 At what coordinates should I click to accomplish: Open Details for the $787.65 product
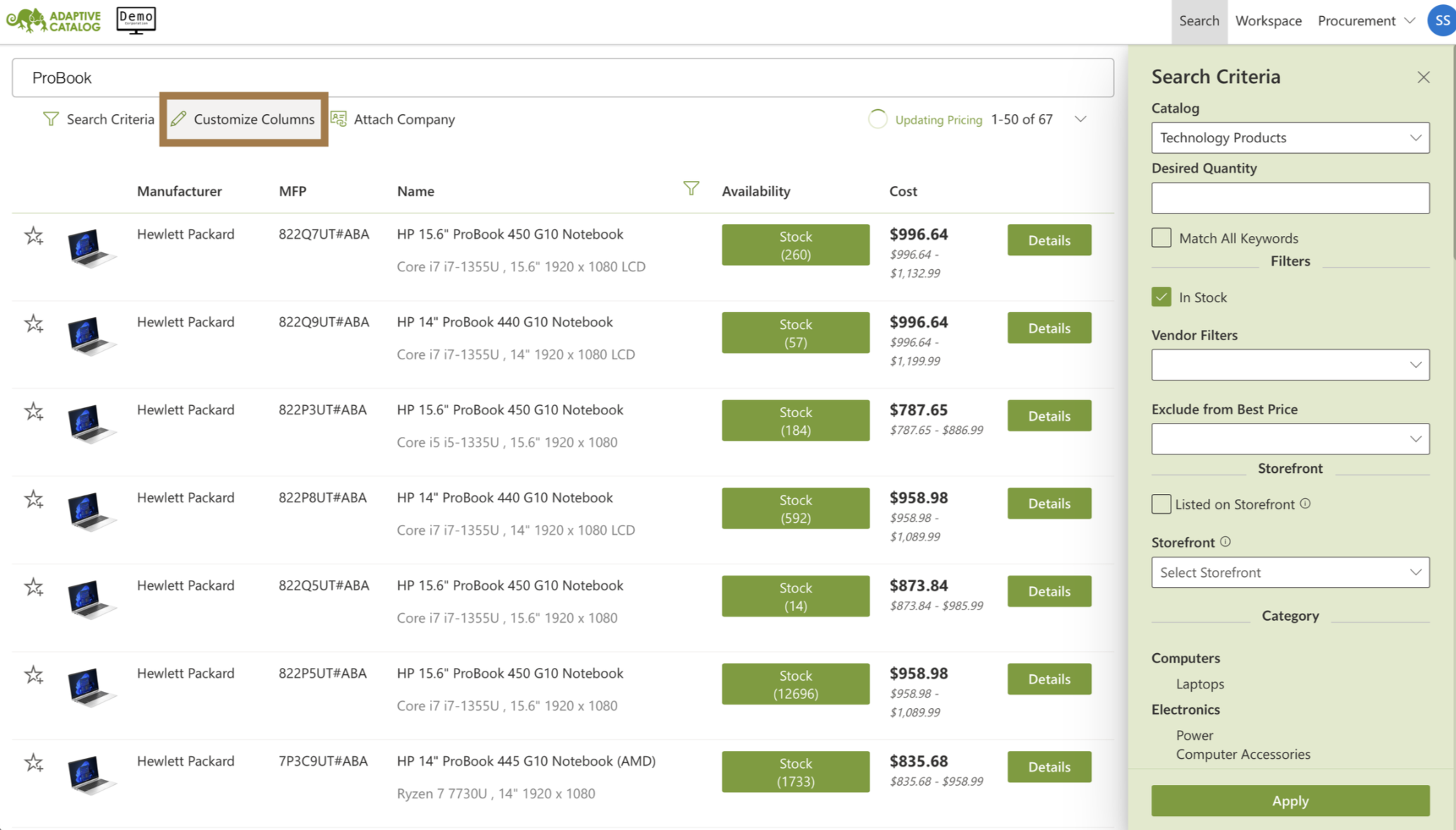point(1049,416)
